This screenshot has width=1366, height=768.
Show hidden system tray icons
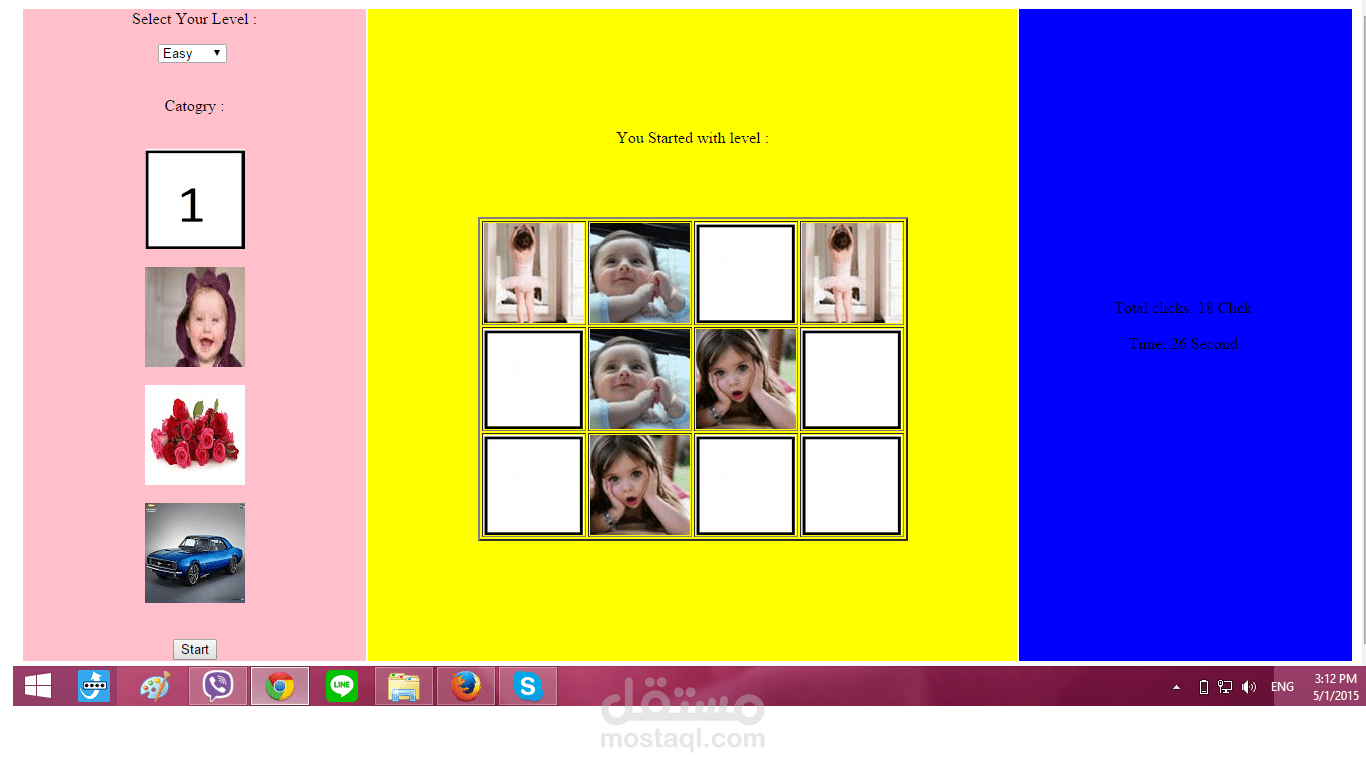(x=1176, y=687)
